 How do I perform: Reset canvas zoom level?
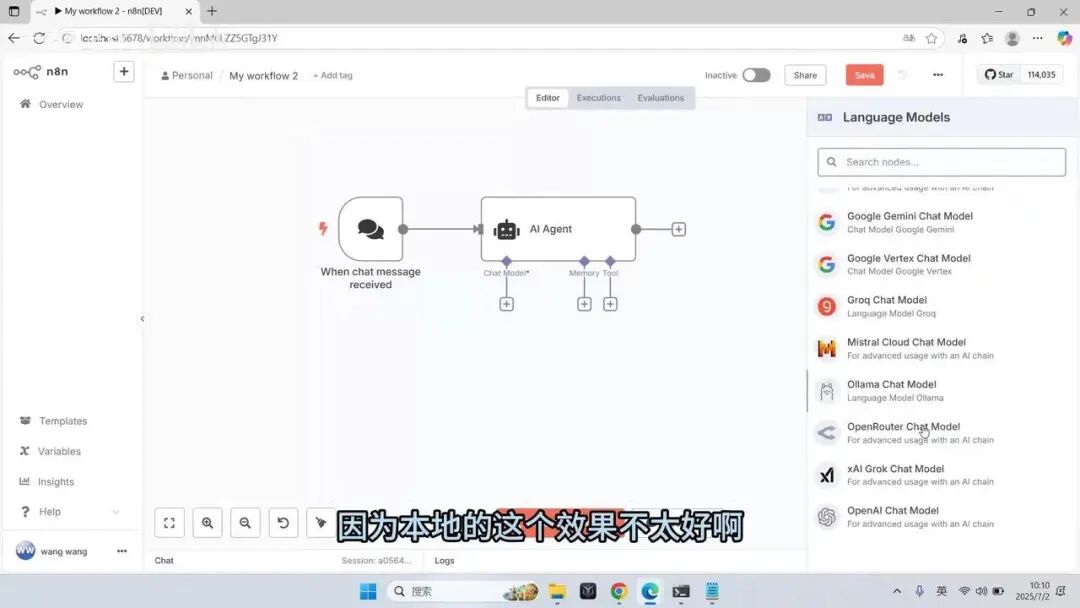[x=283, y=523]
